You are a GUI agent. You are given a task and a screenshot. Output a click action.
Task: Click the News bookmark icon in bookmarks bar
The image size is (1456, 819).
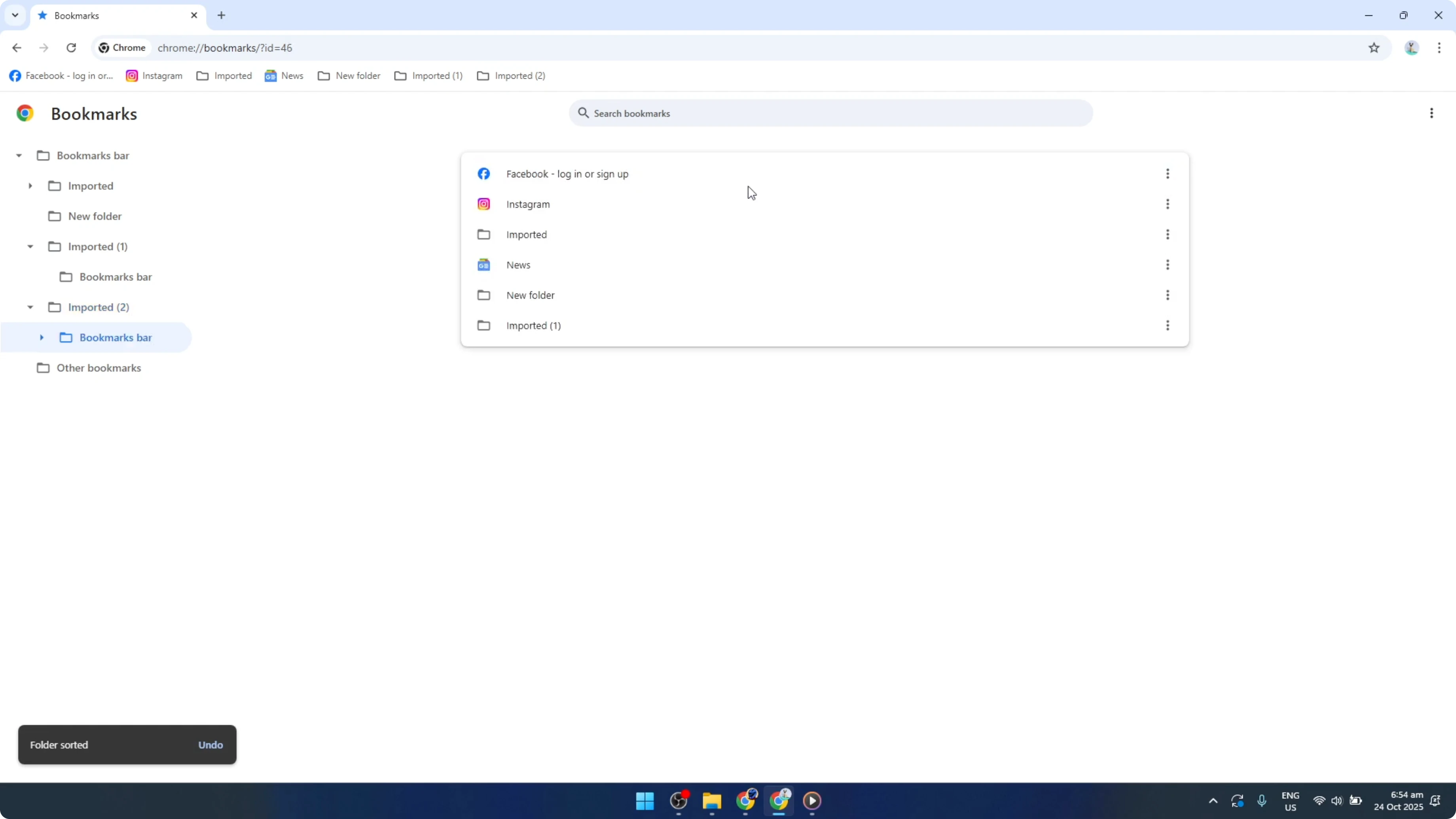pyautogui.click(x=271, y=75)
